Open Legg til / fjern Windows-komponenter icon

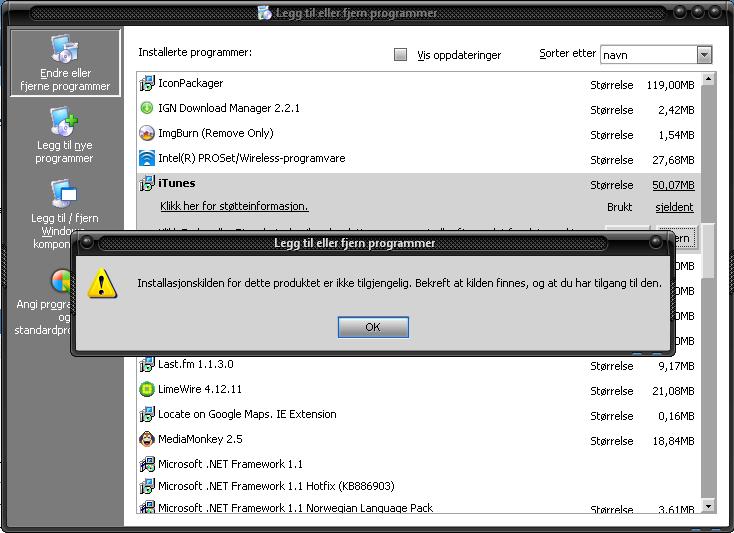pos(64,193)
